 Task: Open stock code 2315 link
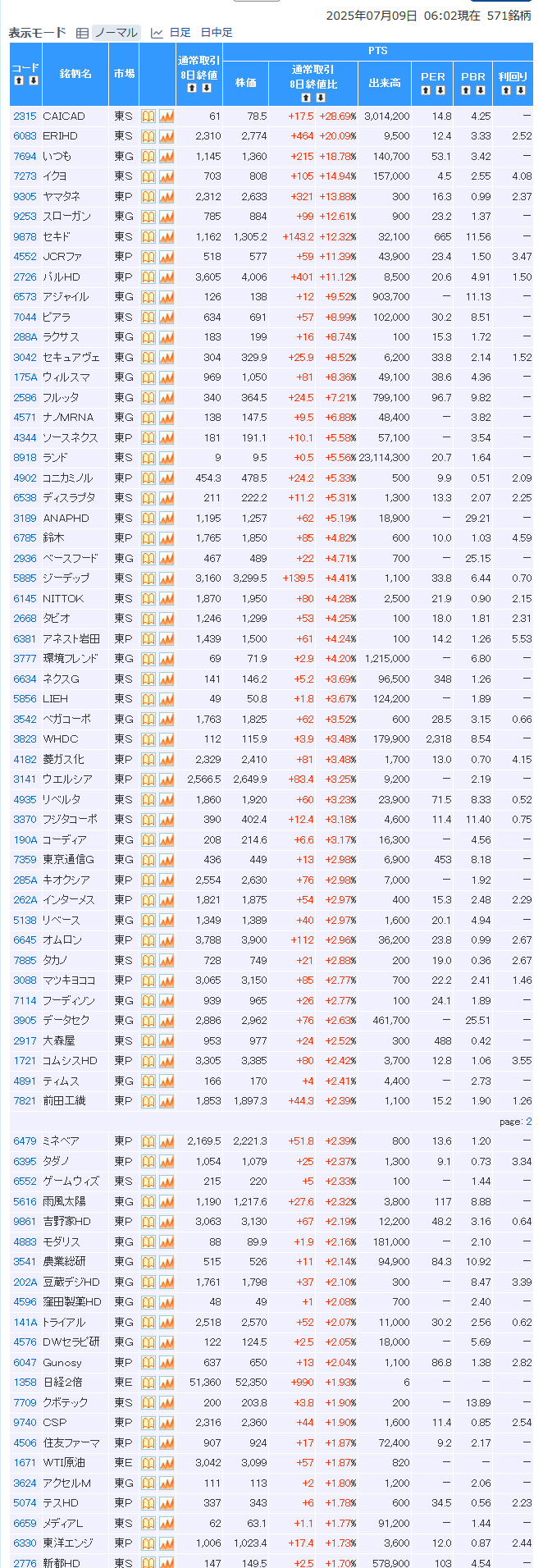25,117
